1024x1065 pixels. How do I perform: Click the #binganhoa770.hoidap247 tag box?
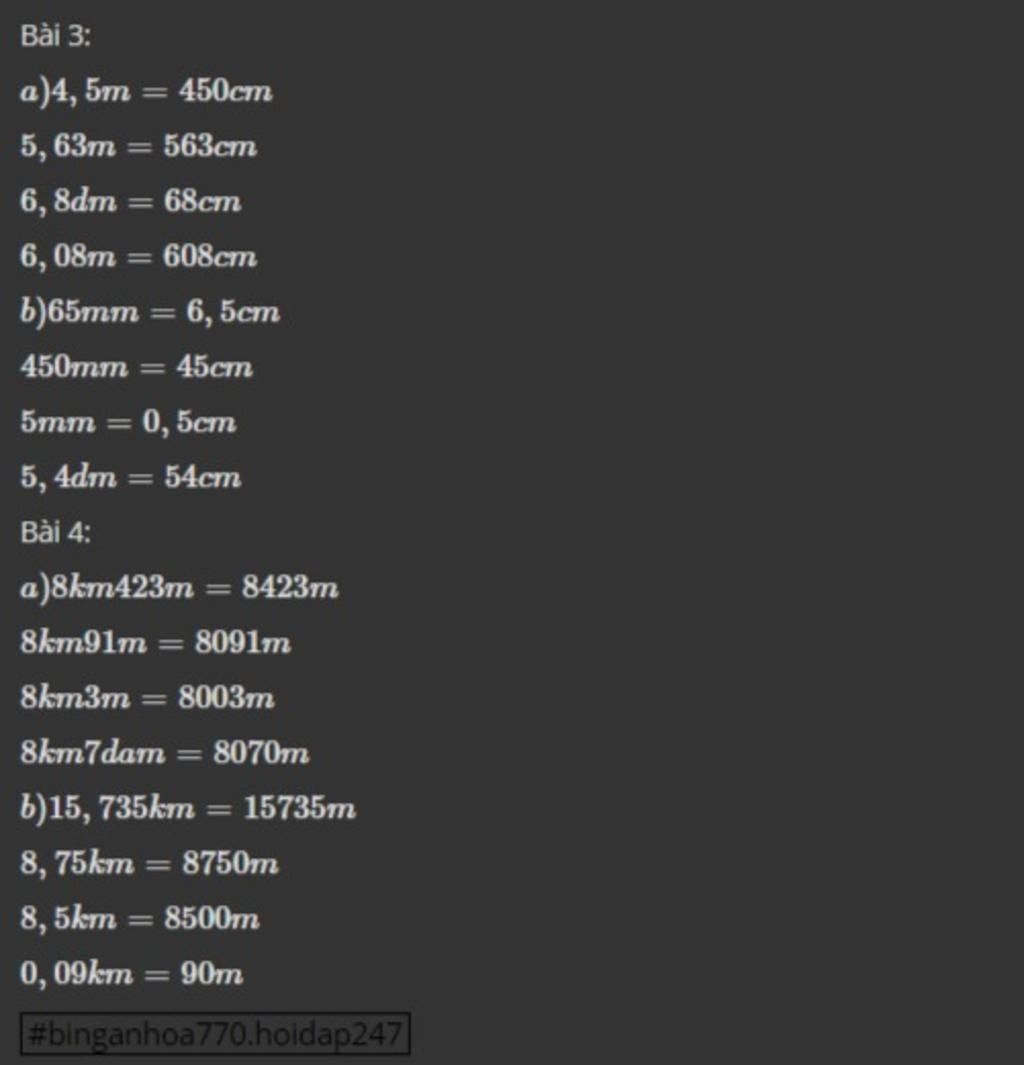coord(215,1034)
